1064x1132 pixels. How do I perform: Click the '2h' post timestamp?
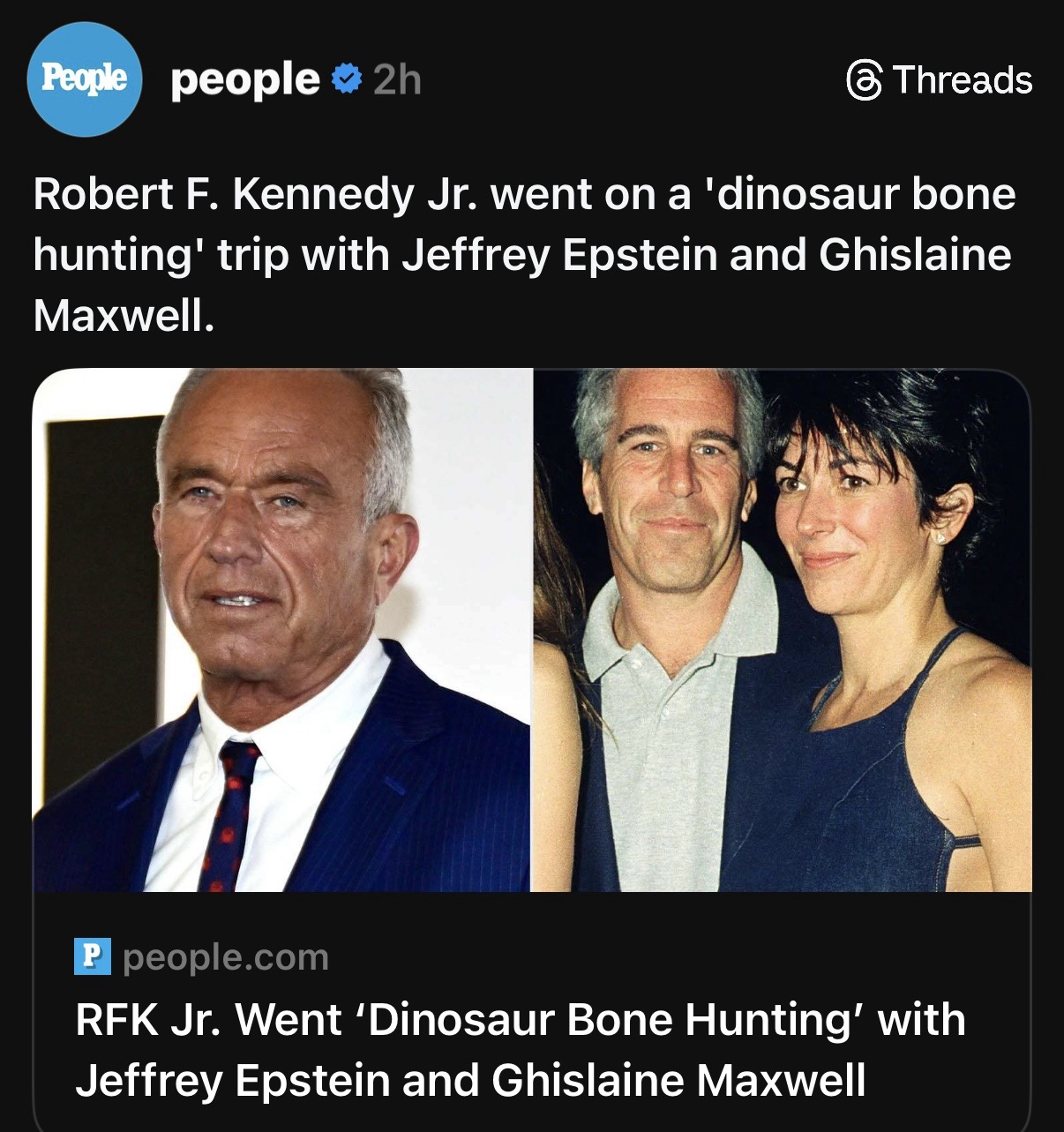coord(397,81)
